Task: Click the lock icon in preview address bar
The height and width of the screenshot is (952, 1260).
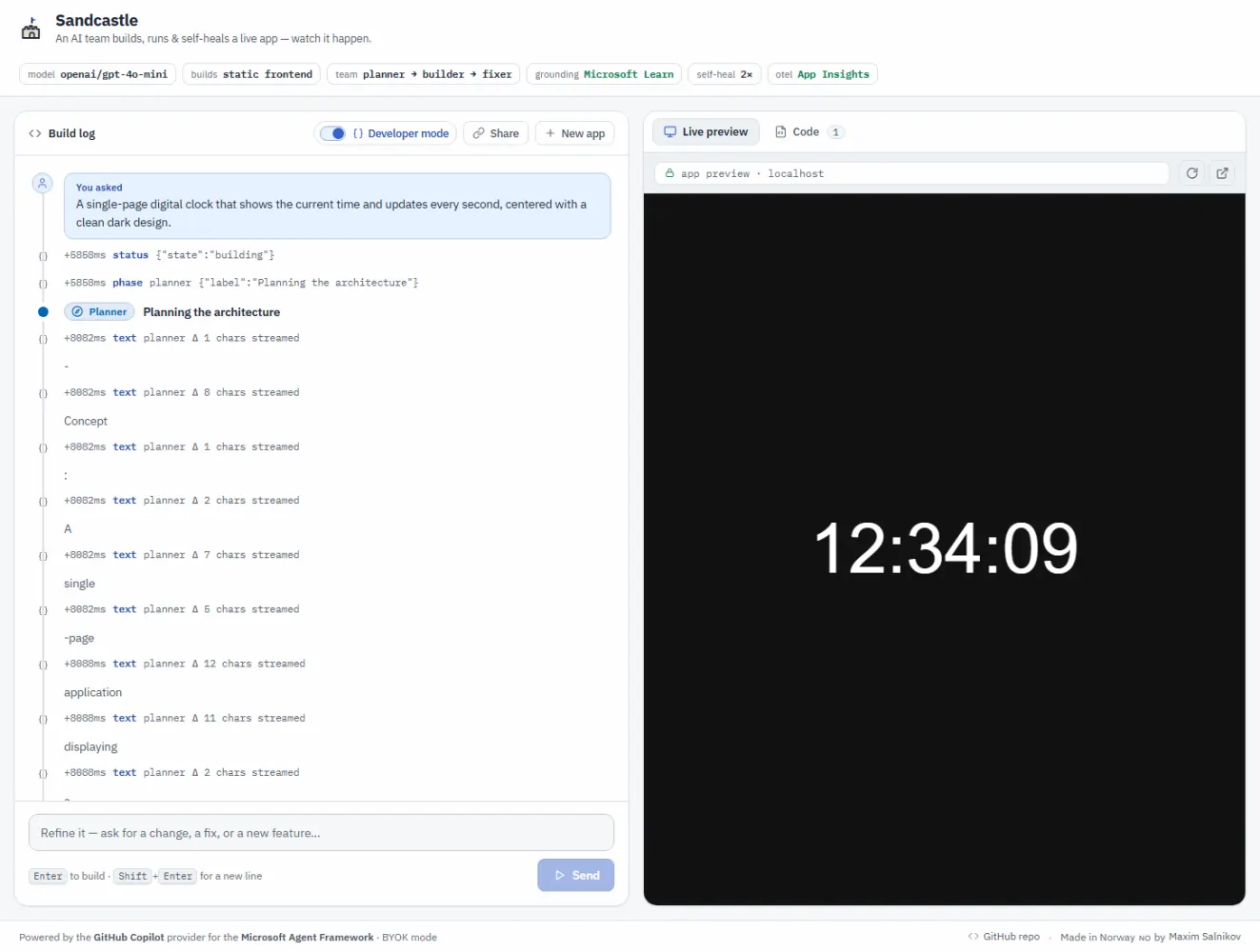Action: (670, 173)
